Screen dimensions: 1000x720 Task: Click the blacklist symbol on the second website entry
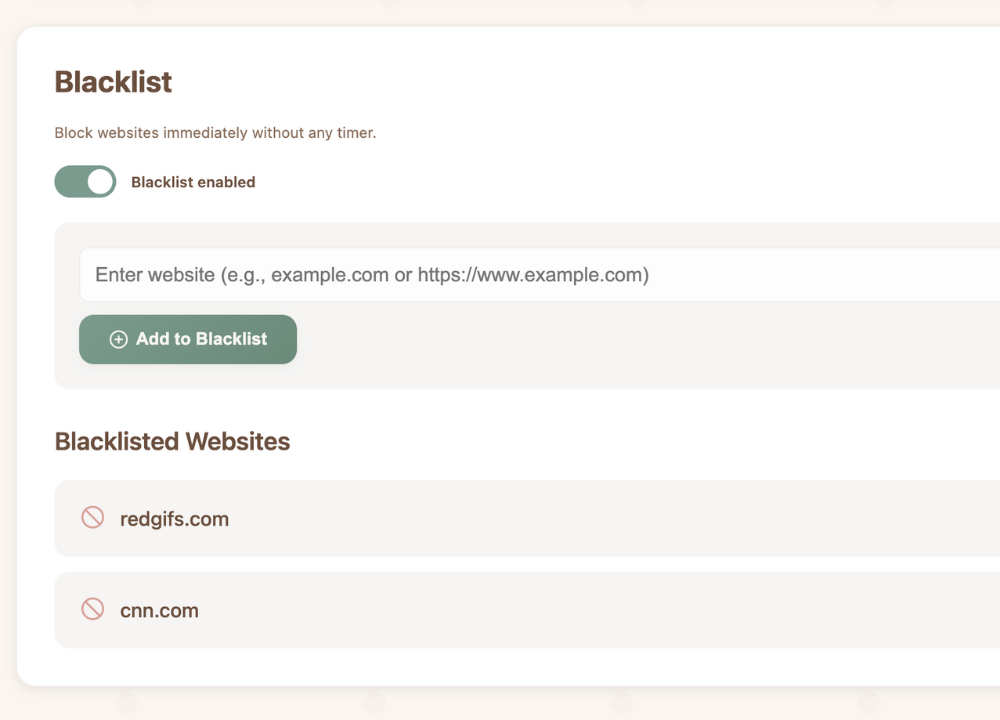click(93, 608)
